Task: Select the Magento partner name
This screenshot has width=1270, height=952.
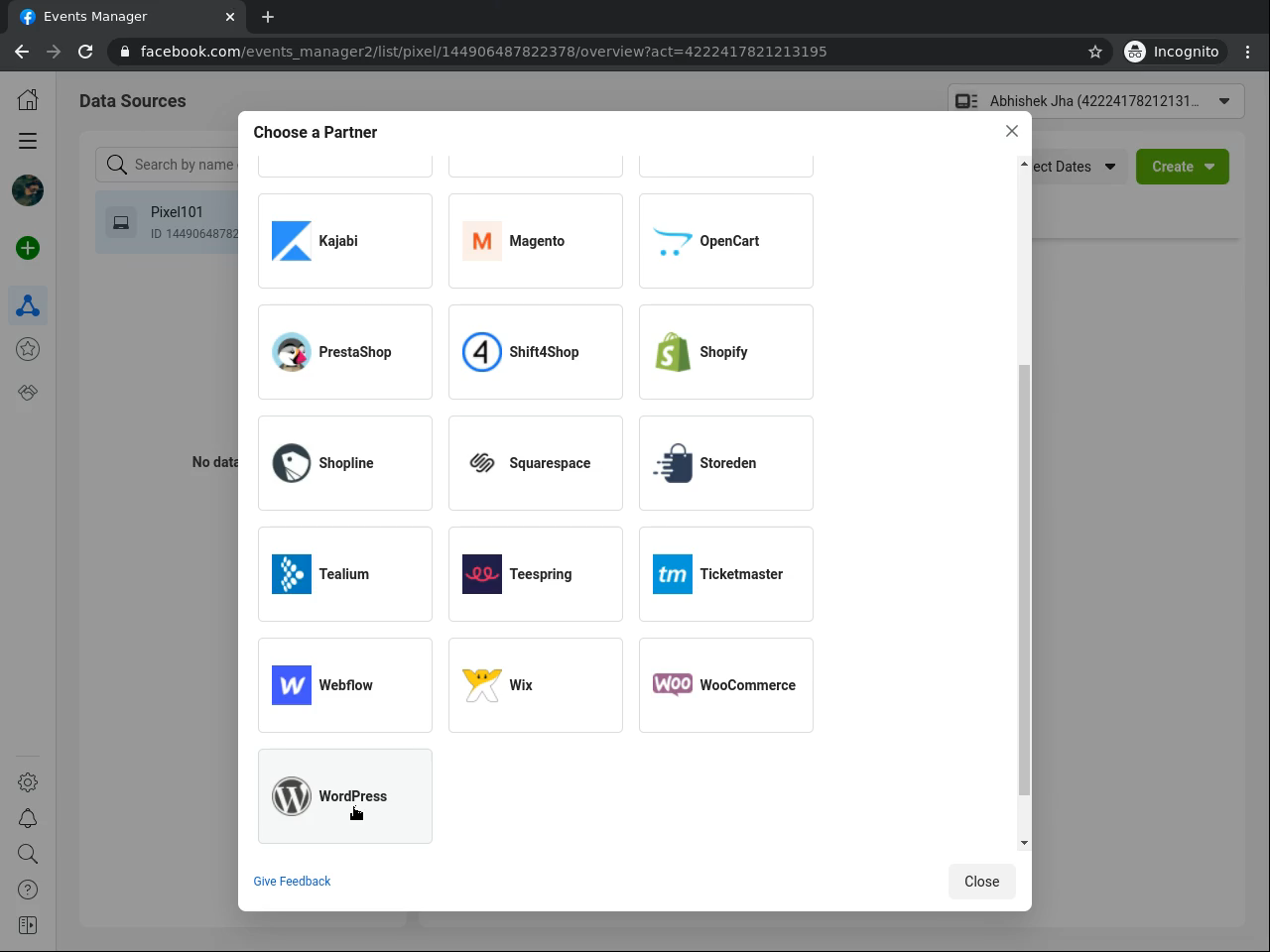Action: [x=537, y=241]
